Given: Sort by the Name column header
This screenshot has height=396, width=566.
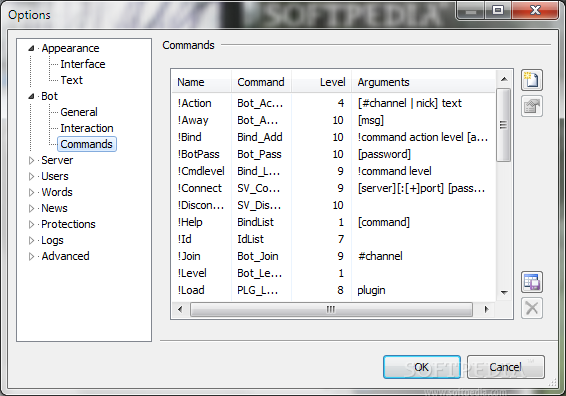Looking at the screenshot, I should tap(201, 82).
